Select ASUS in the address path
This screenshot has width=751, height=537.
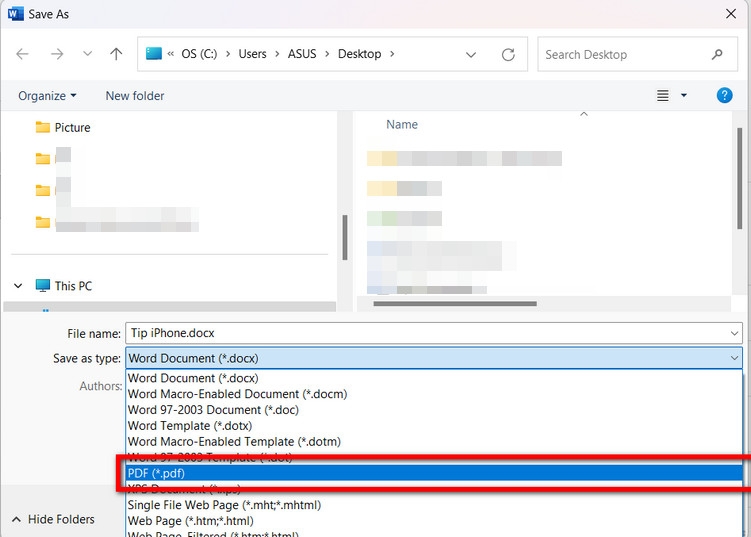pos(302,54)
